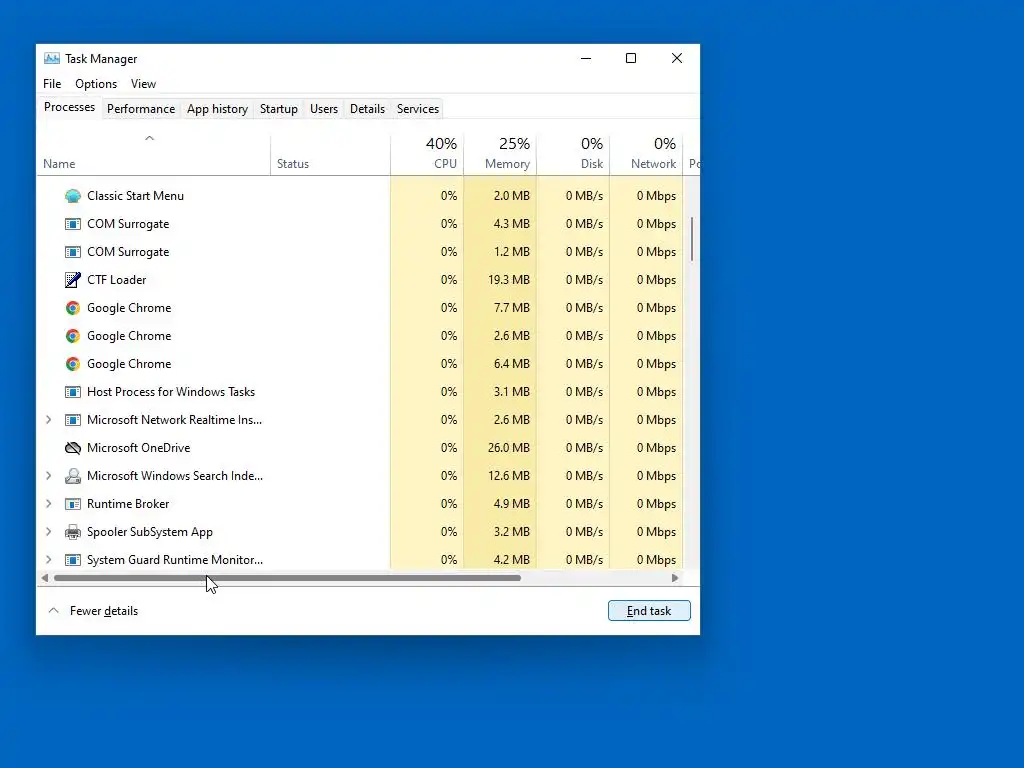Select the Runtime Broker process name

(x=128, y=504)
